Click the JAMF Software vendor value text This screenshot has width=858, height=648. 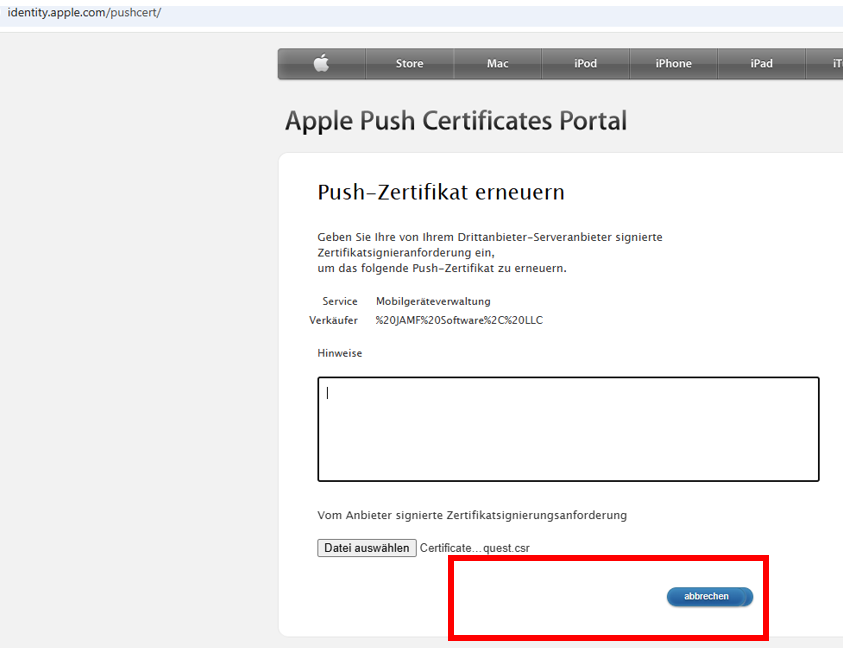(459, 320)
